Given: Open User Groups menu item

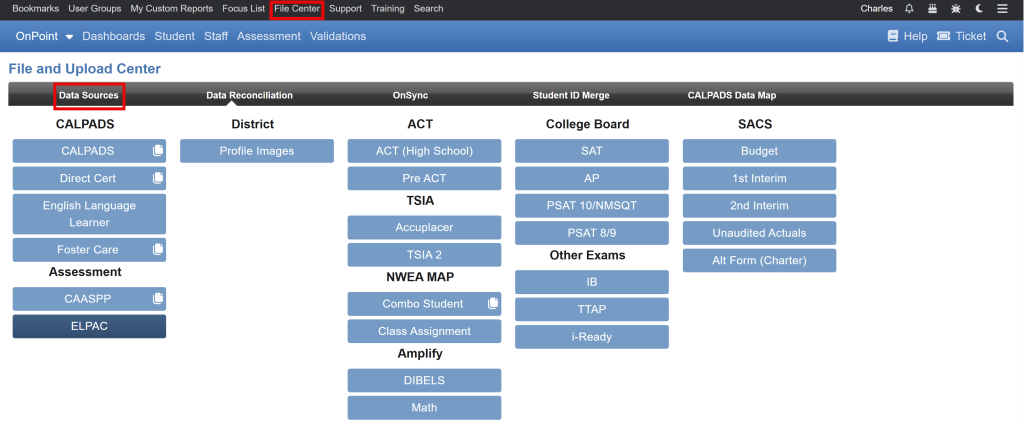Looking at the screenshot, I should pyautogui.click(x=95, y=8).
